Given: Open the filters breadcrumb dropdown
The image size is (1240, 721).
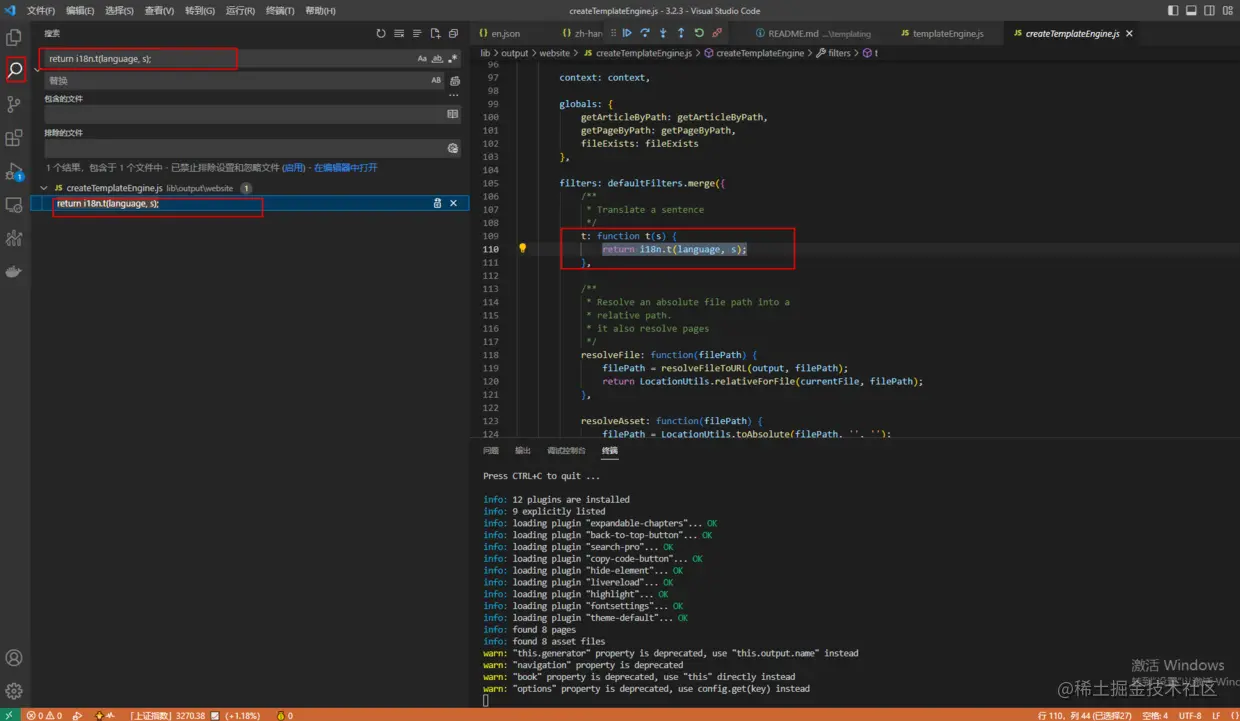Looking at the screenshot, I should tap(839, 53).
